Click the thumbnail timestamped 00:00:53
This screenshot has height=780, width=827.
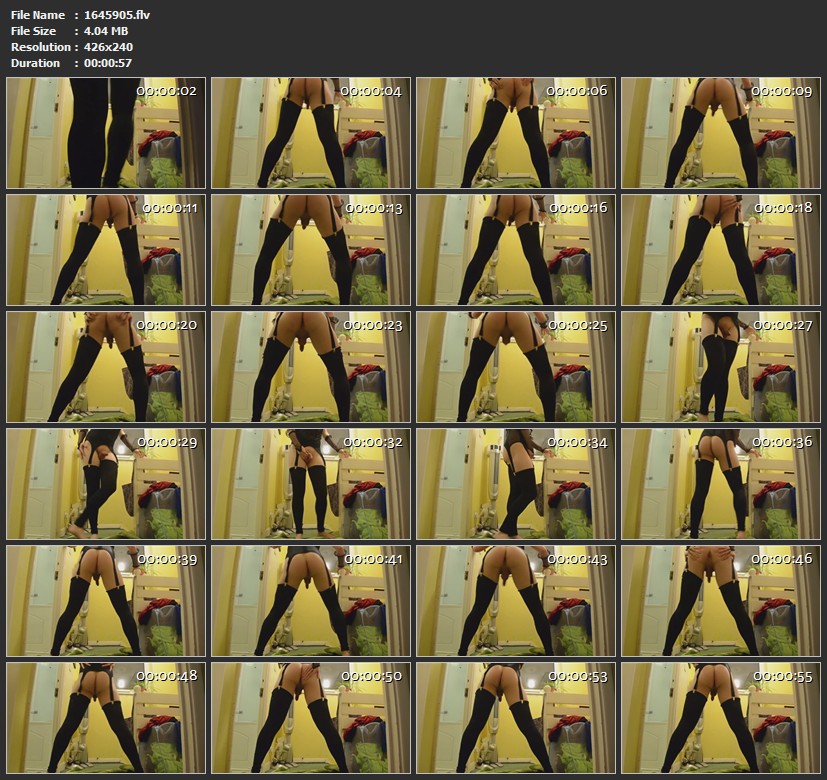click(x=515, y=717)
